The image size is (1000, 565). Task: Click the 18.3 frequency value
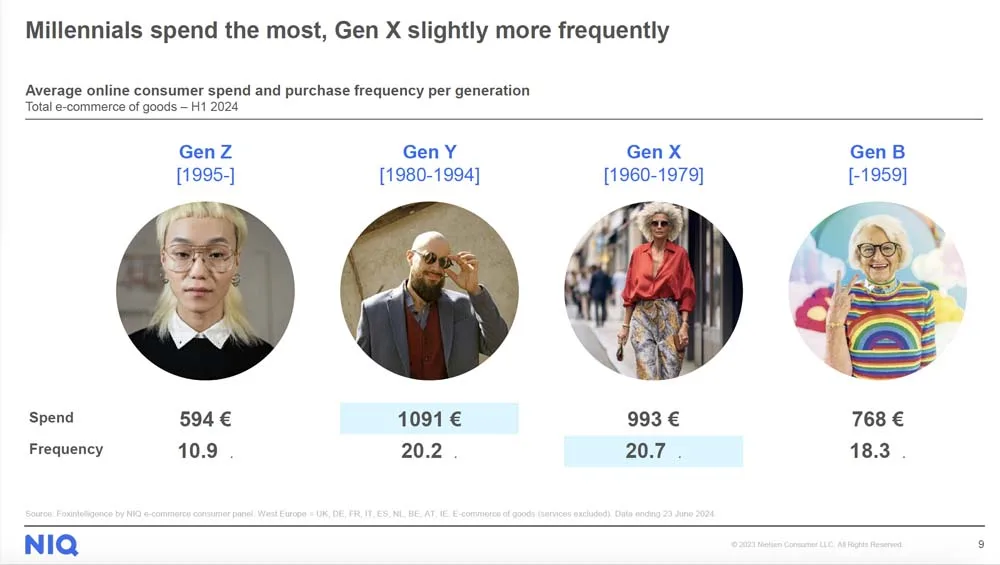click(x=870, y=451)
